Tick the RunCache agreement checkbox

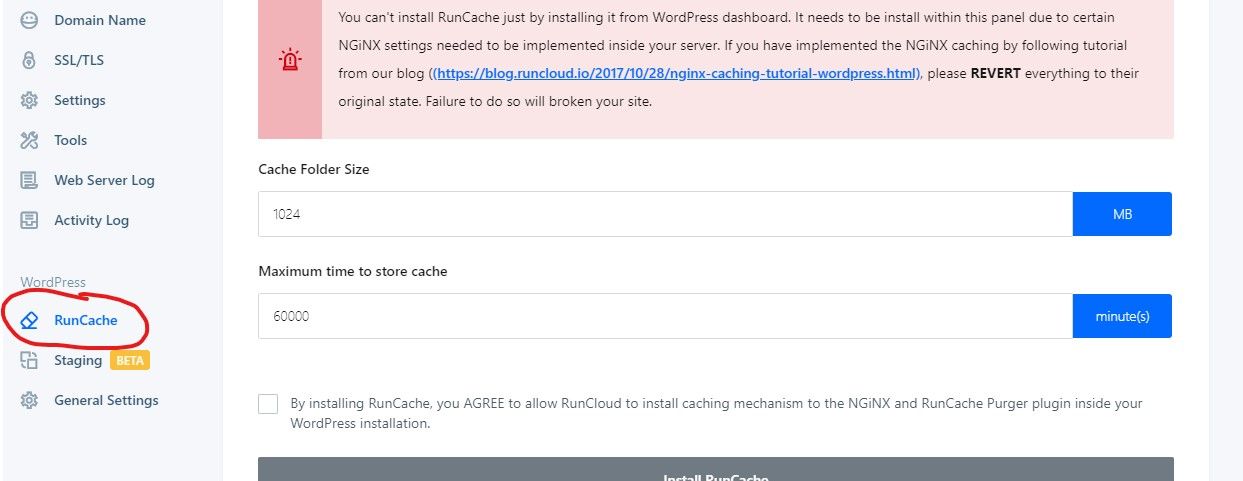268,404
